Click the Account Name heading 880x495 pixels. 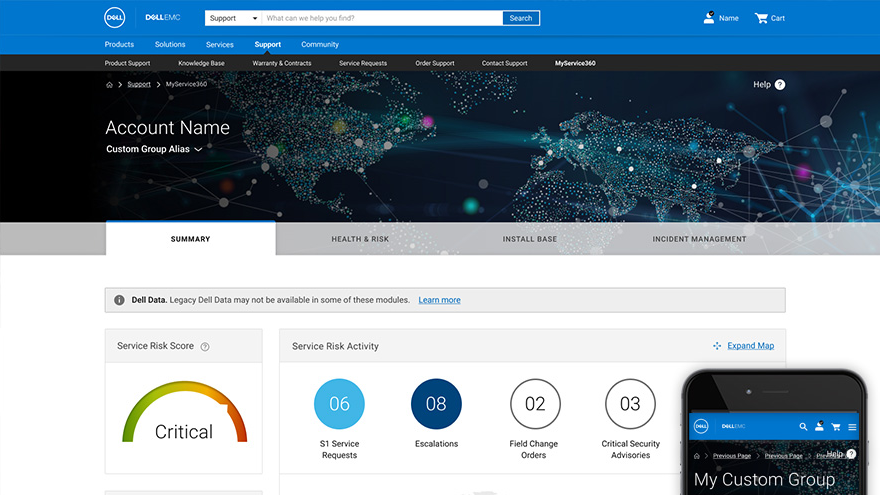click(x=167, y=128)
